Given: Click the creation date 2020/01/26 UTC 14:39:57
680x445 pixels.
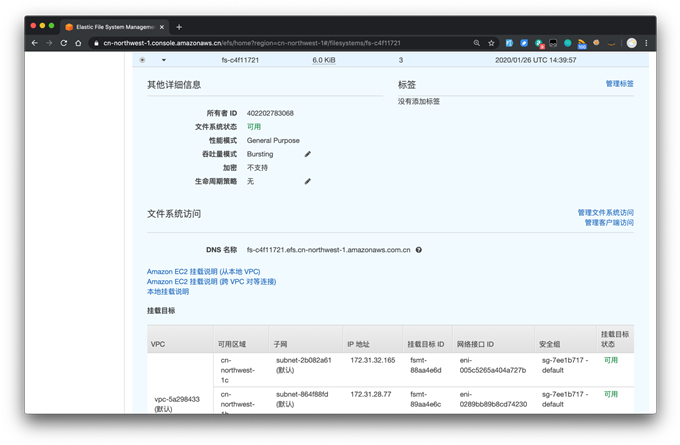Looking at the screenshot, I should (x=536, y=60).
